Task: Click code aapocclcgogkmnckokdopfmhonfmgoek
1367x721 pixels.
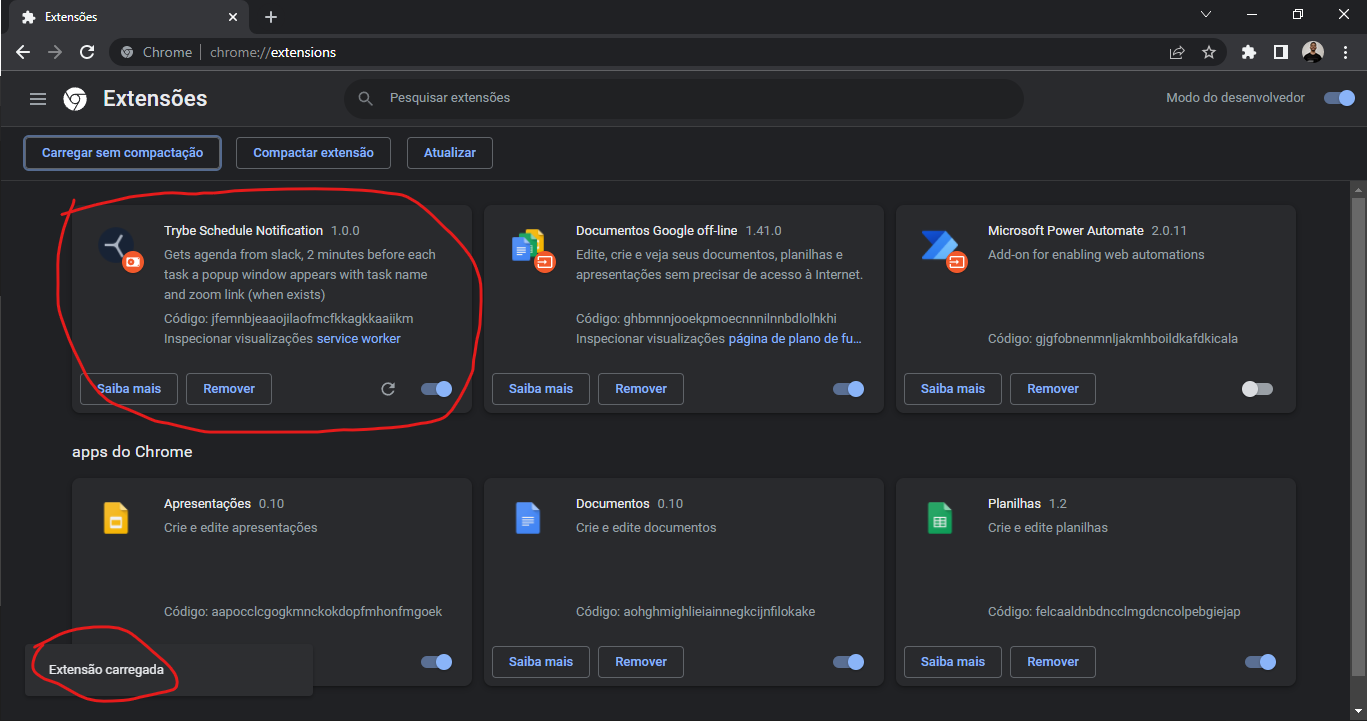Action: [327, 612]
